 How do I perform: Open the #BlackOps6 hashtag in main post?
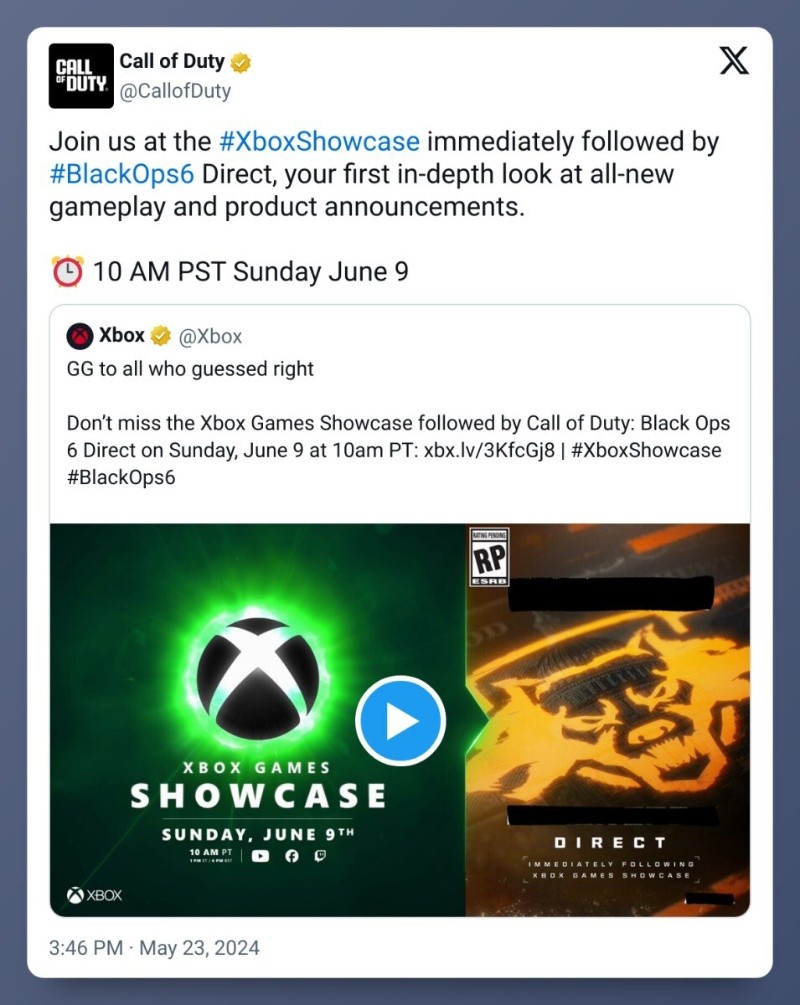click(x=122, y=174)
